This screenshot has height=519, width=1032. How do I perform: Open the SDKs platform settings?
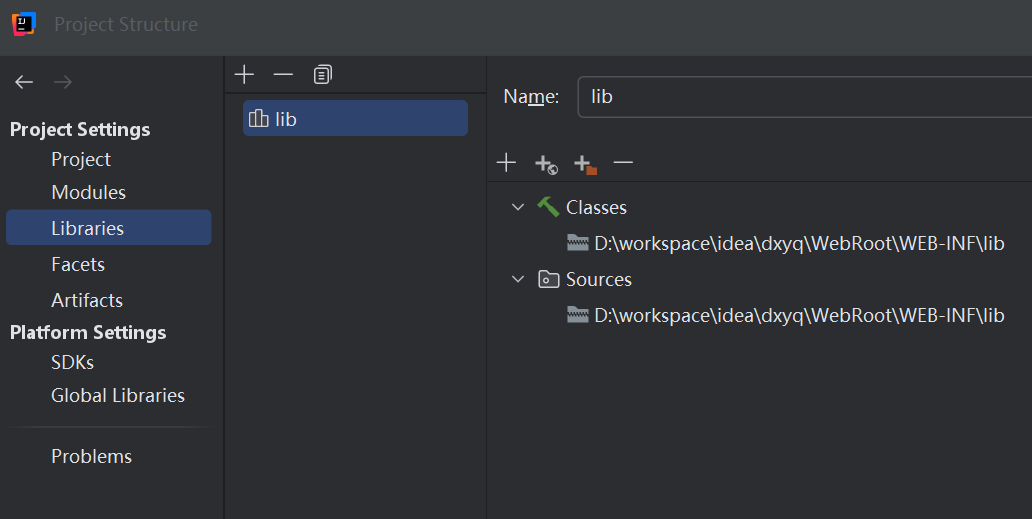[72, 363]
